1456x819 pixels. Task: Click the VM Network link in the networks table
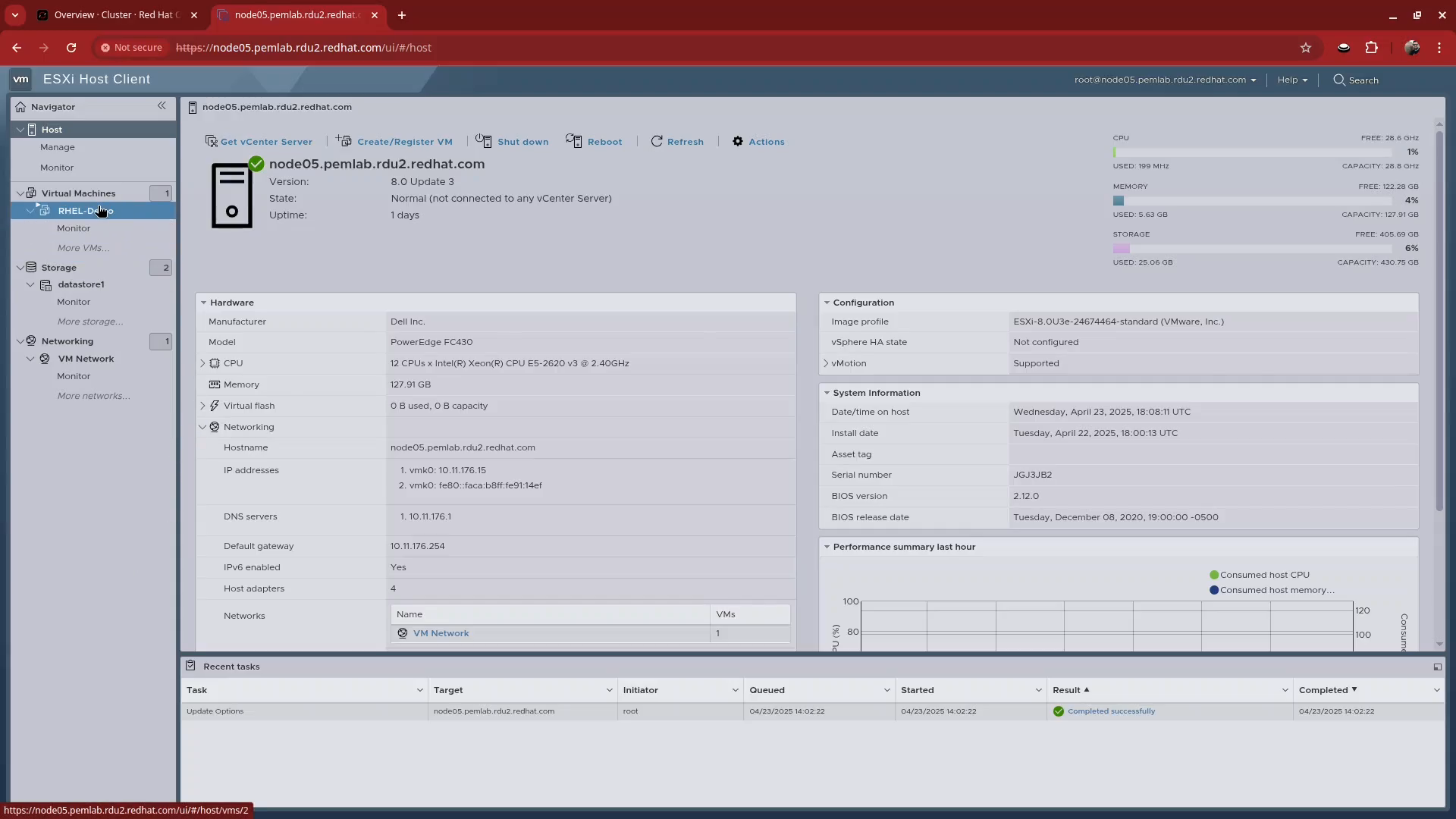tap(442, 633)
